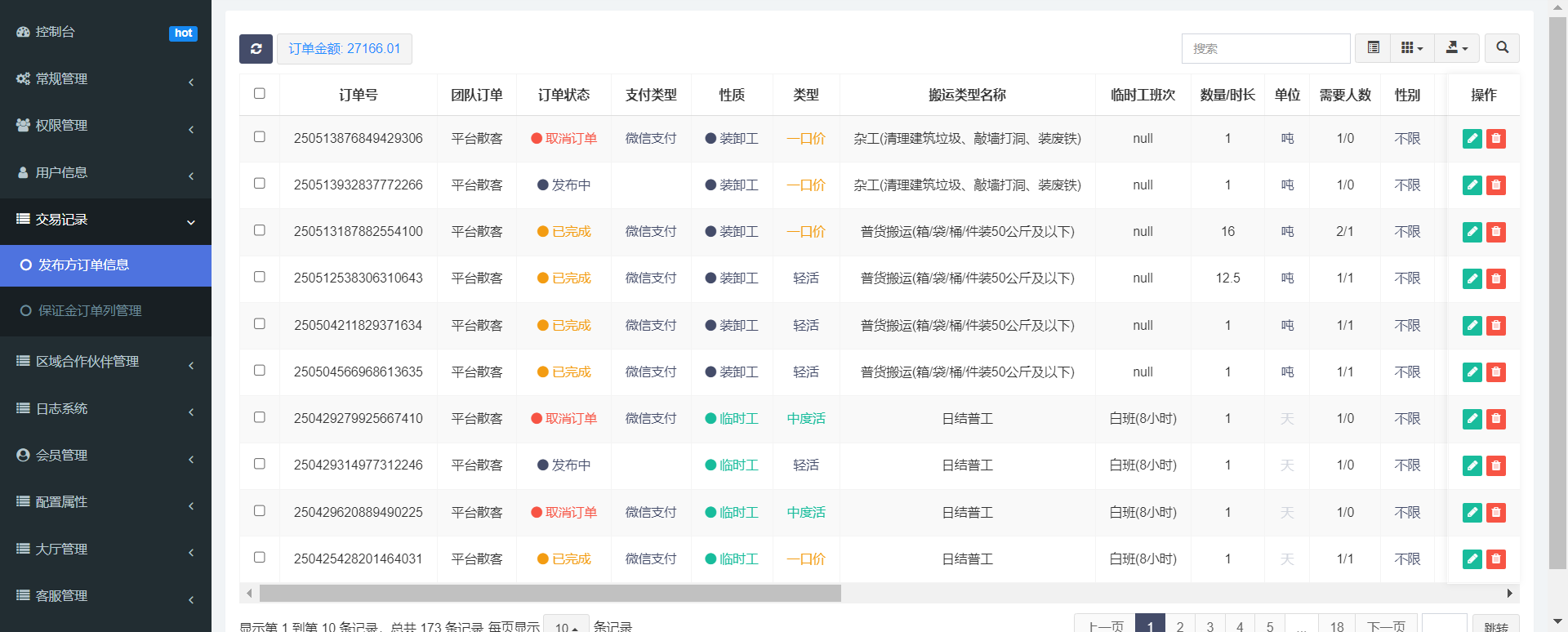Edit order 250429279925667410
Viewport: 1568px width, 632px height.
[x=1472, y=419]
